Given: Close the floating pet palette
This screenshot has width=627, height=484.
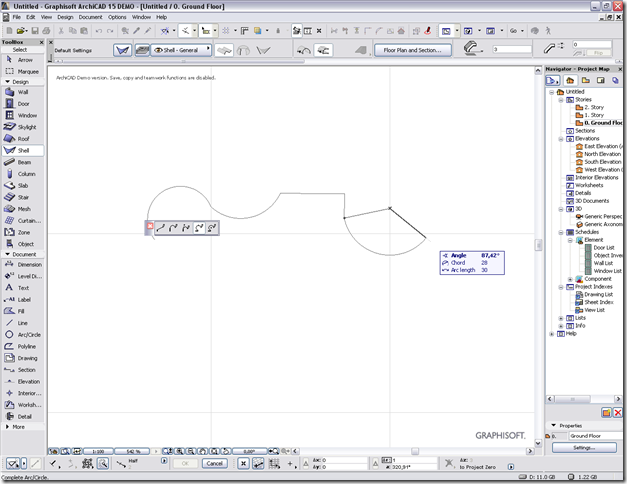Looking at the screenshot, I should 150,226.
